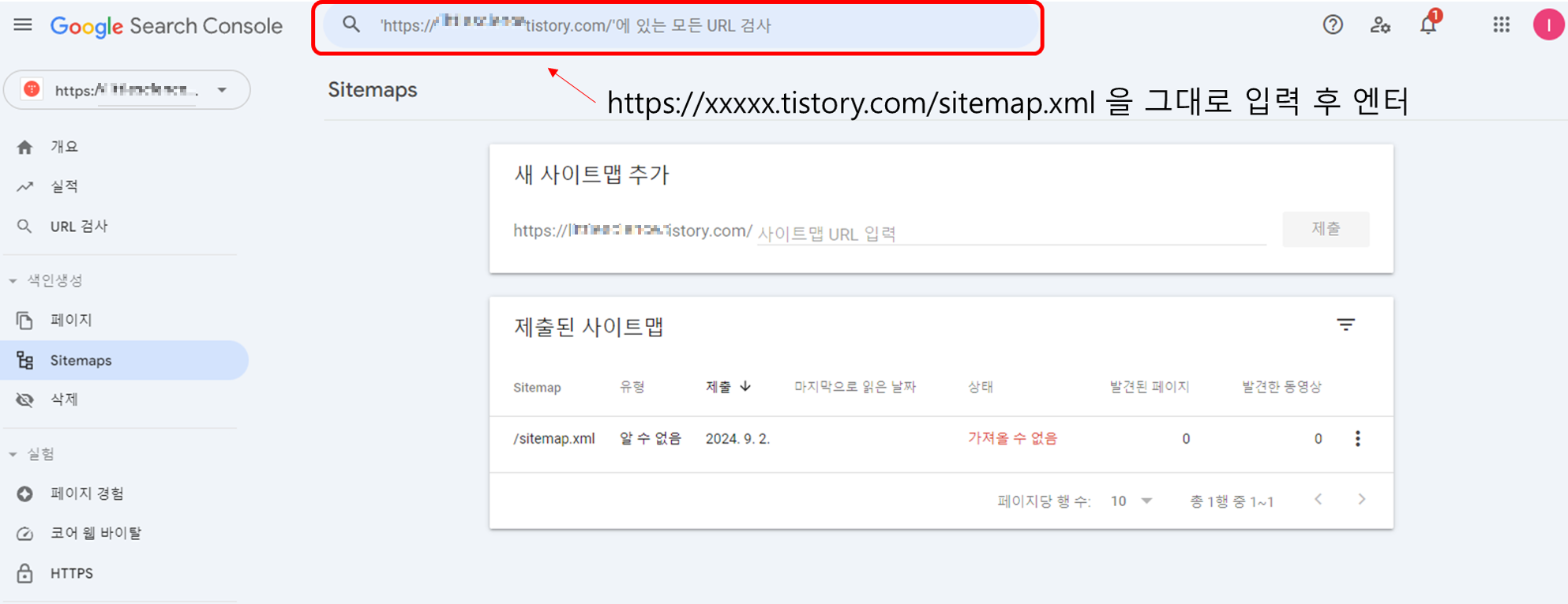Click the magnifier icon beside URL 검사
The image size is (1568, 604).
click(x=25, y=227)
